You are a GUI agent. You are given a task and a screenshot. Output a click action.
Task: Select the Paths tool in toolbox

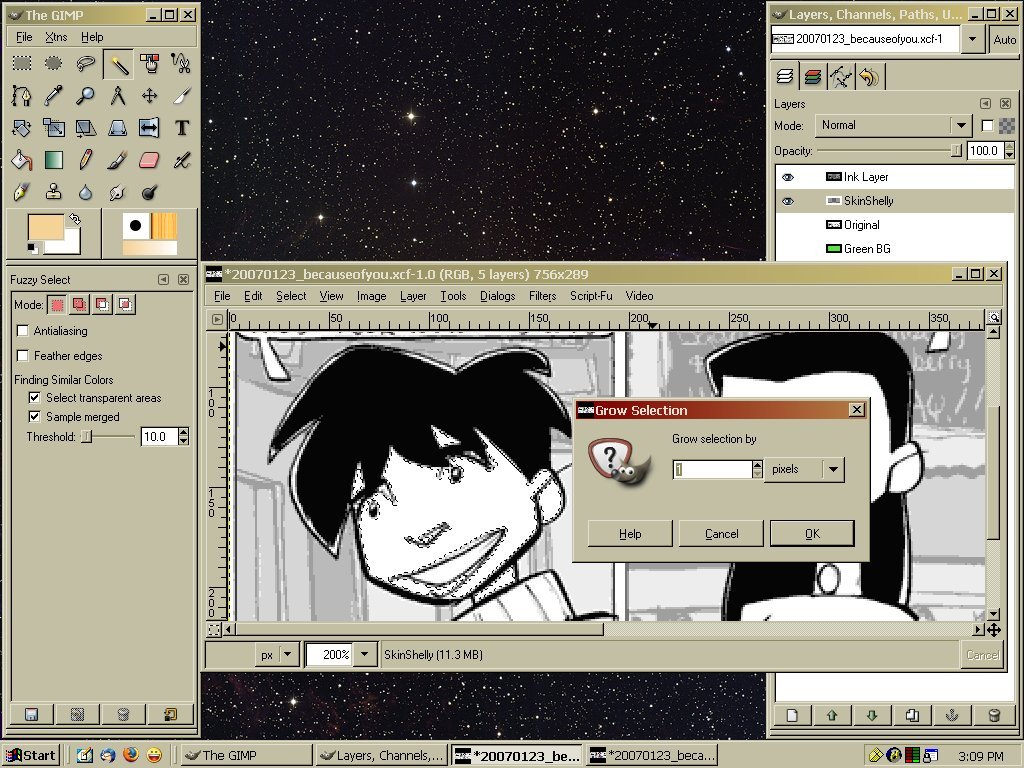(22, 95)
